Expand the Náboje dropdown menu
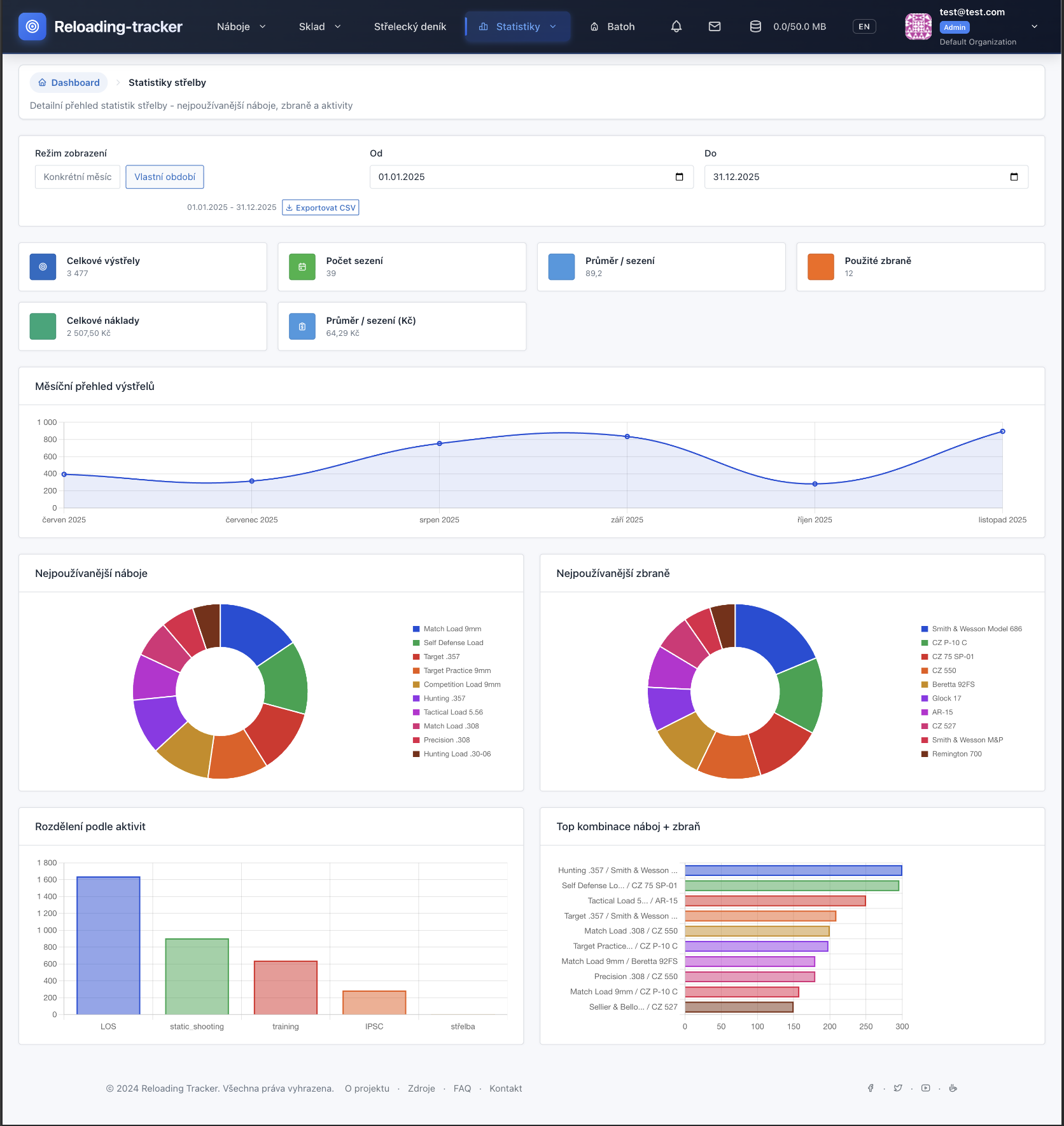The height and width of the screenshot is (1126, 1064). (x=241, y=27)
